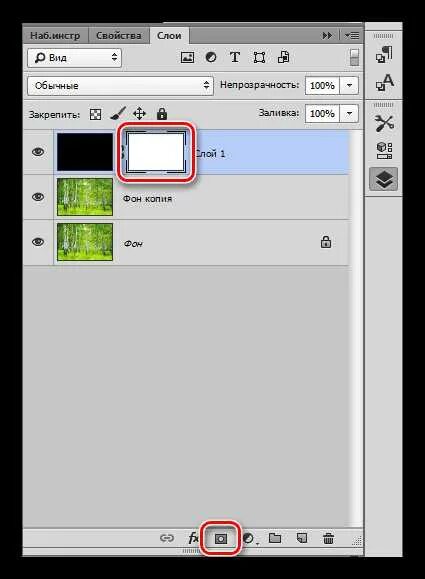Click the Delete layer trash icon
The width and height of the screenshot is (425, 579).
tap(328, 538)
